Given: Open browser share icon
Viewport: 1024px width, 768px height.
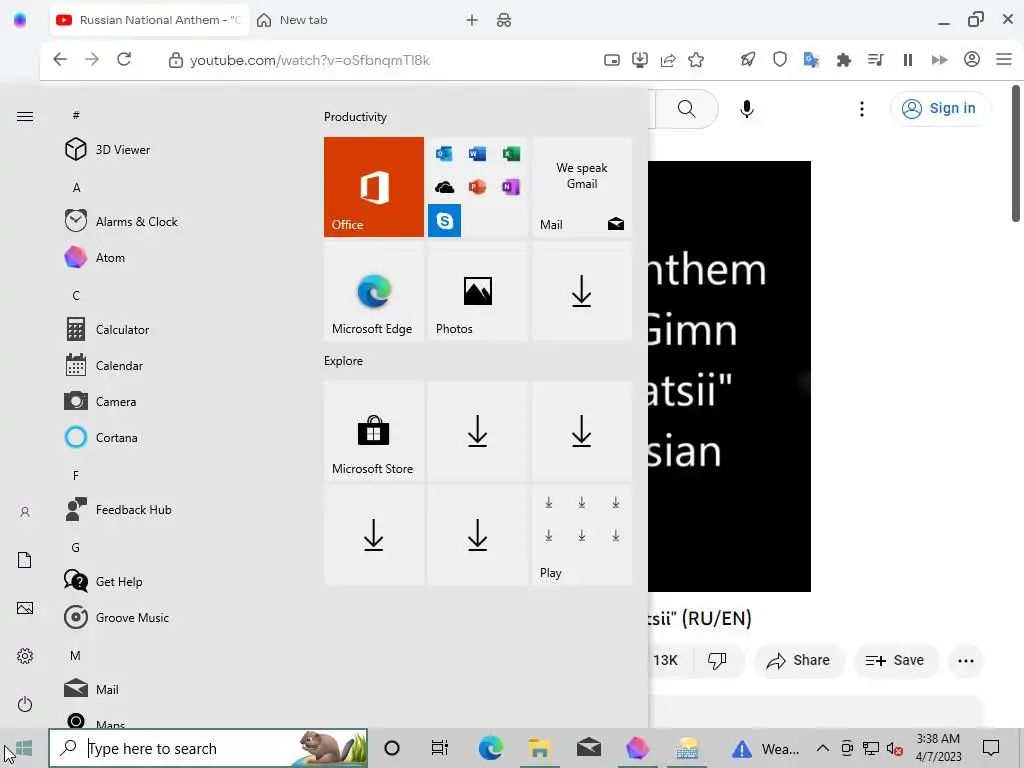Looking at the screenshot, I should click(667, 60).
